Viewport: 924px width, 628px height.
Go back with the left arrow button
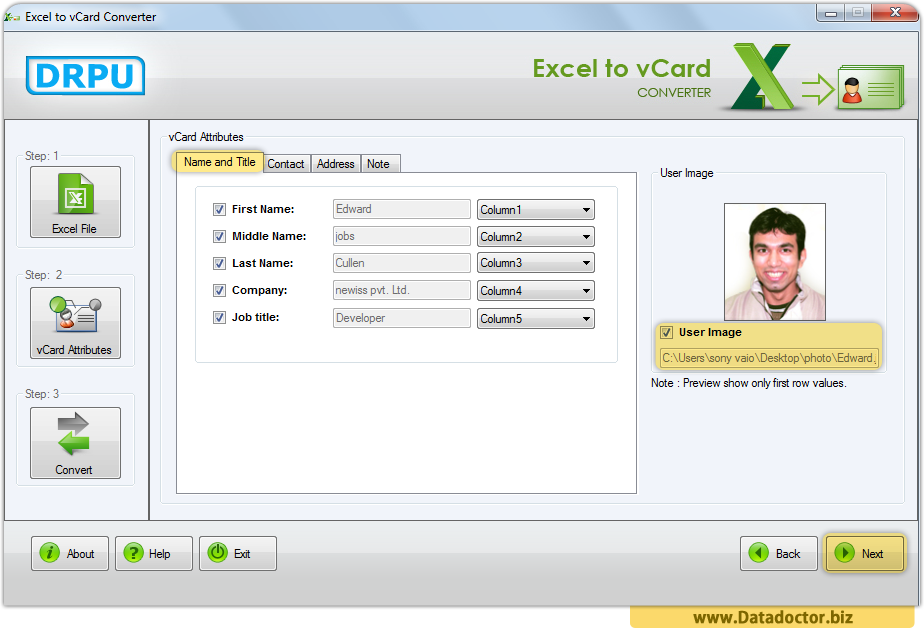(x=778, y=553)
